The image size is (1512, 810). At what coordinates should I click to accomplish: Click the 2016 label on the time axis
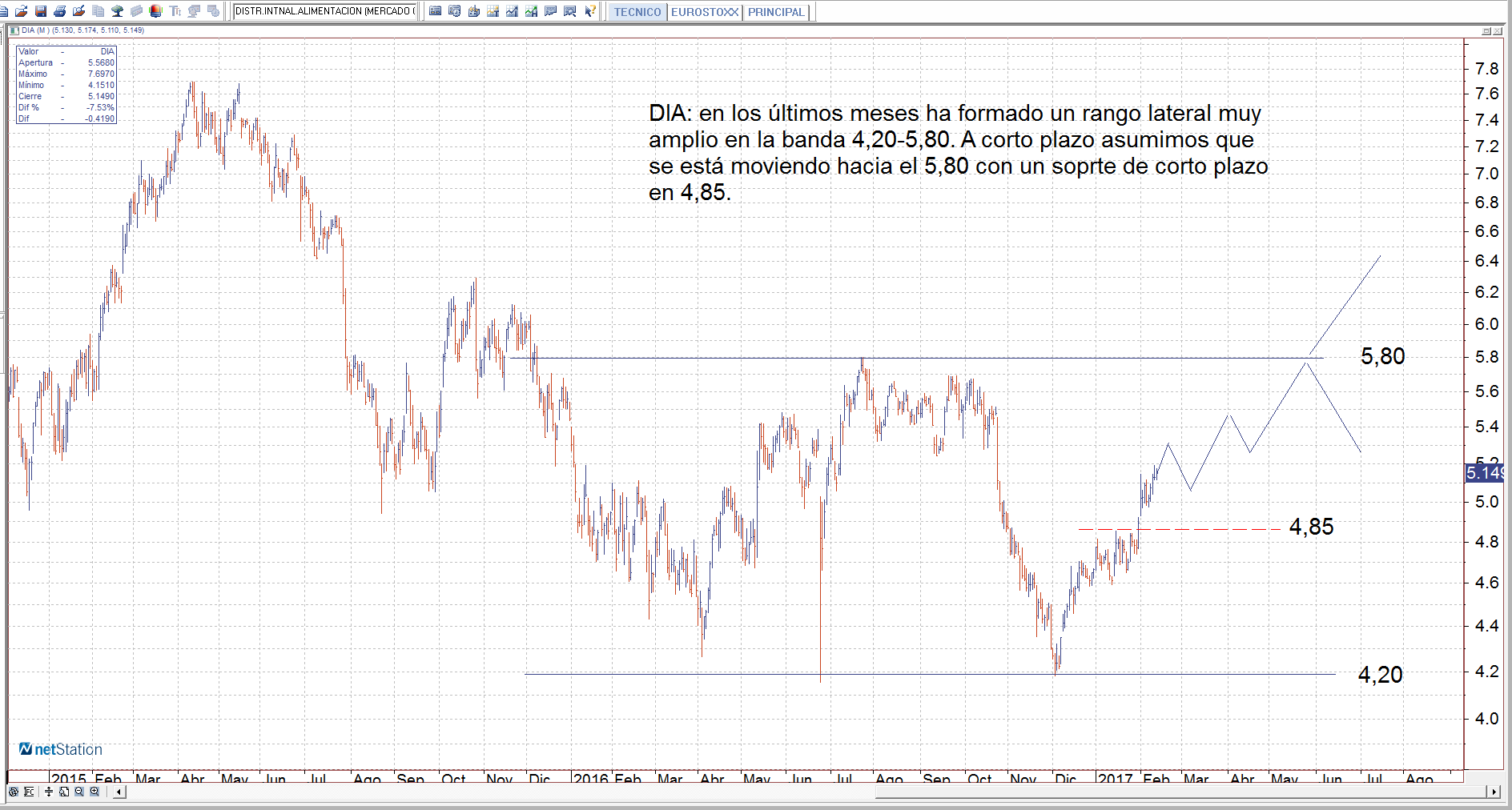click(591, 778)
